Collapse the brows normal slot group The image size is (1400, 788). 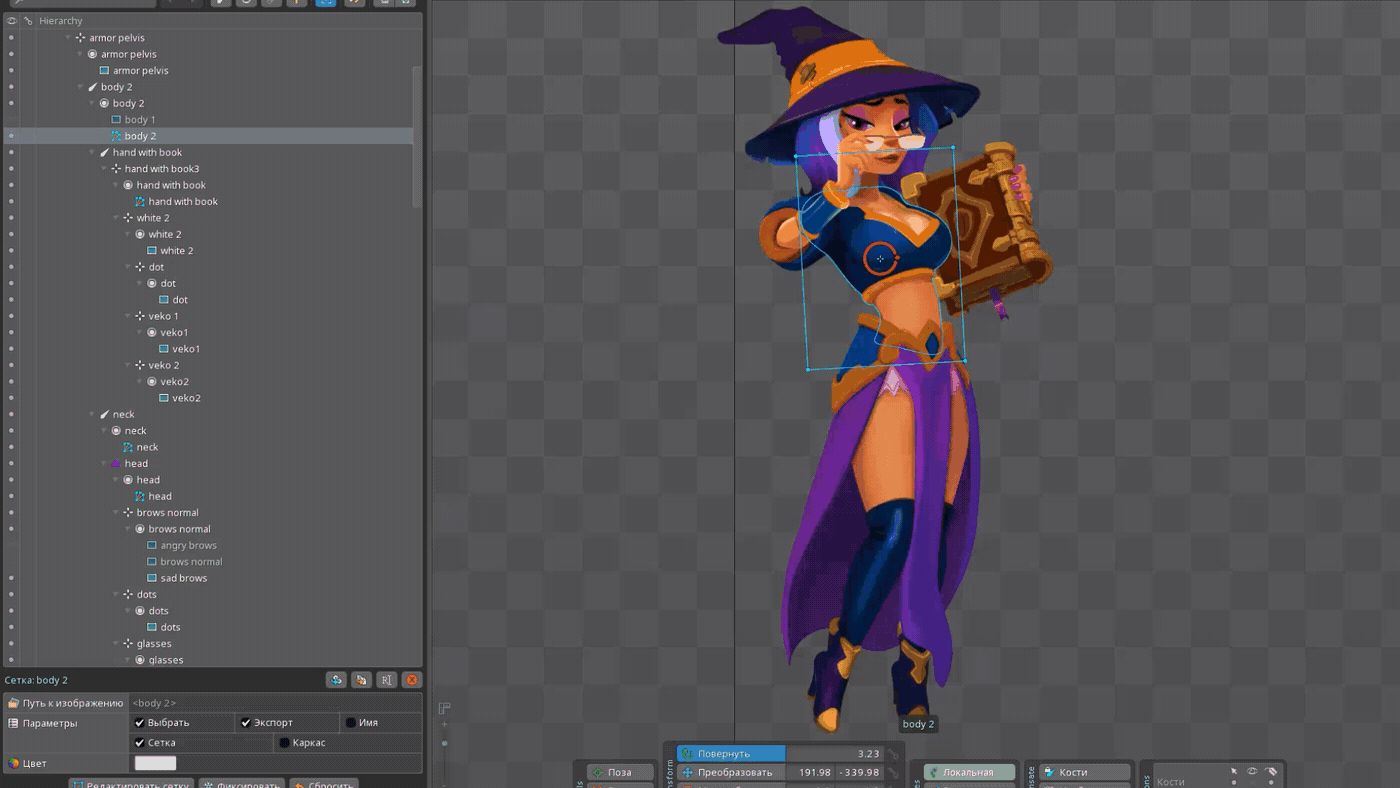click(128, 529)
